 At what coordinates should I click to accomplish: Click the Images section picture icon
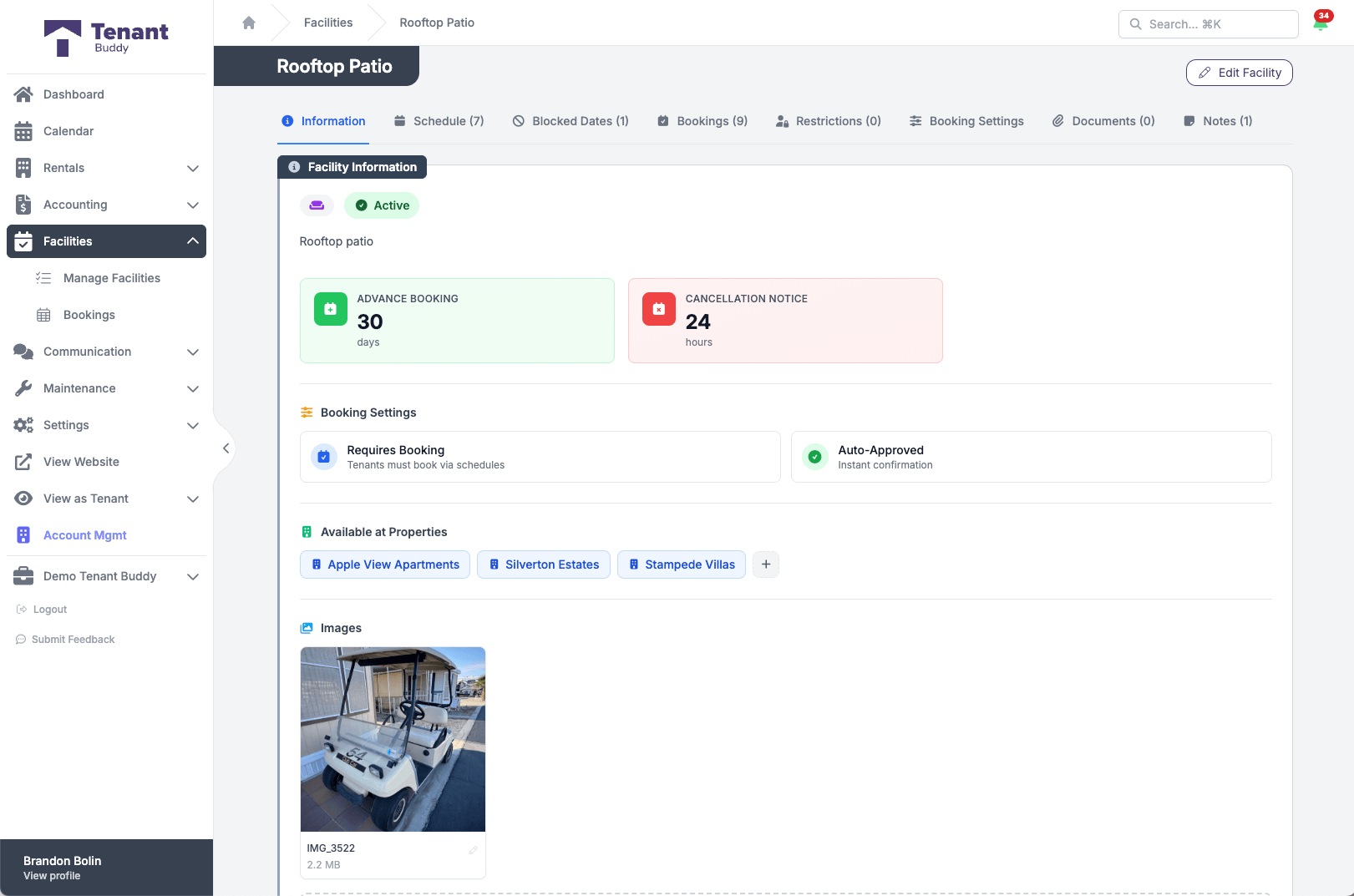point(307,628)
